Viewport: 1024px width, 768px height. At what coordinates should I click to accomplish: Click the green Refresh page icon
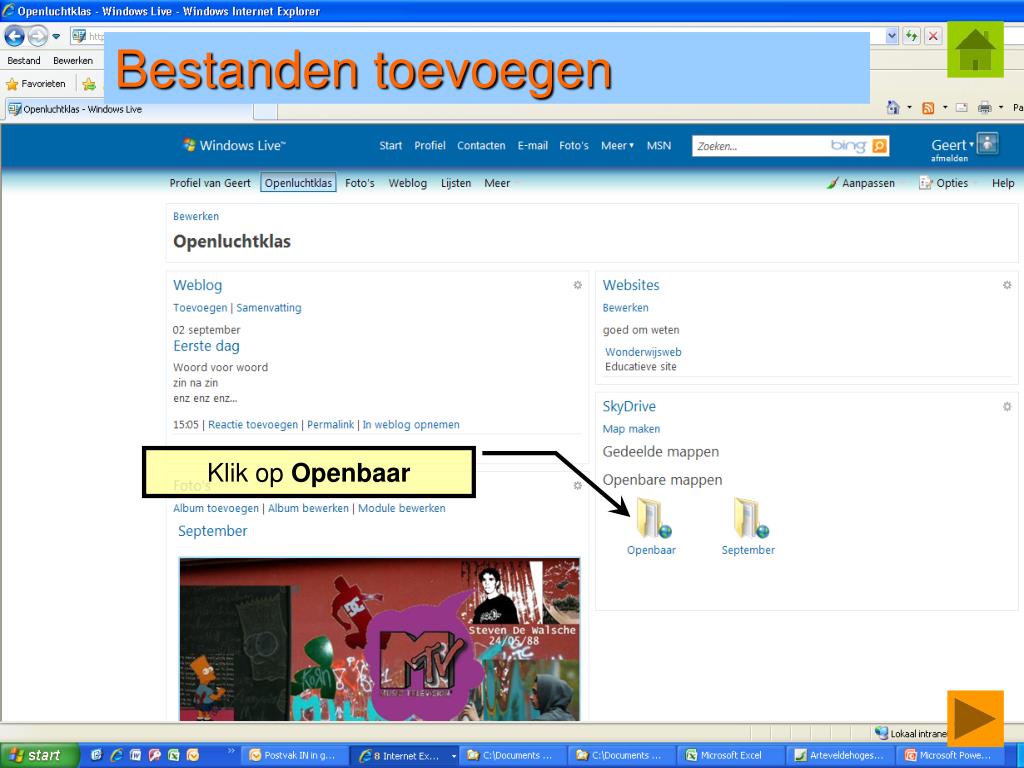912,36
